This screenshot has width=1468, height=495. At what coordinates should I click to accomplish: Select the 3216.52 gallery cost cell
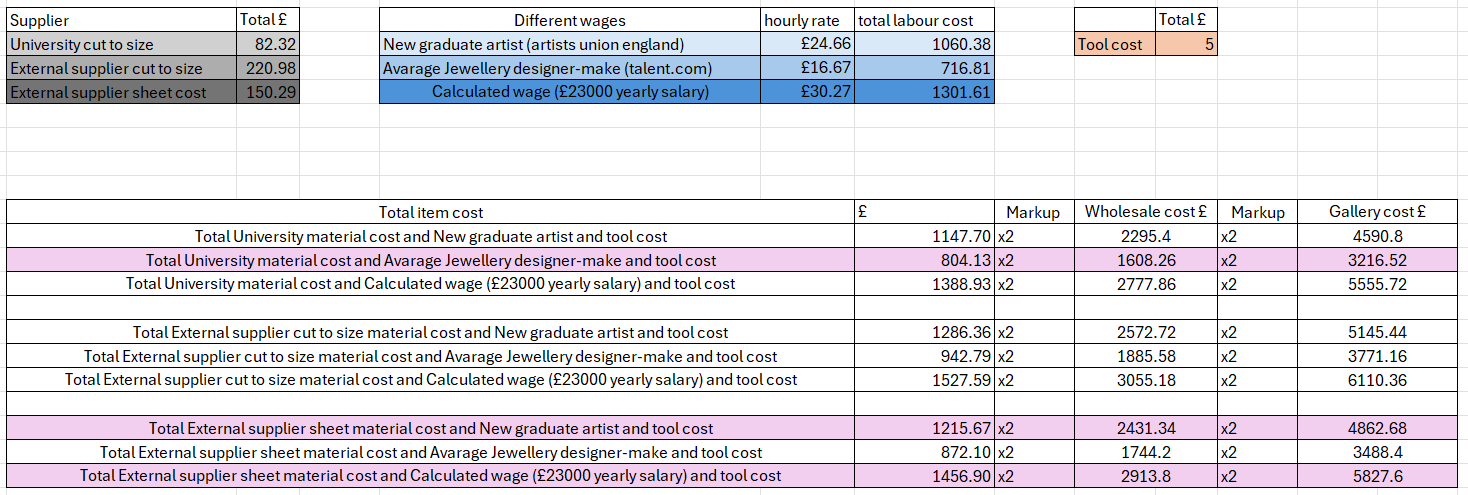pyautogui.click(x=1377, y=260)
